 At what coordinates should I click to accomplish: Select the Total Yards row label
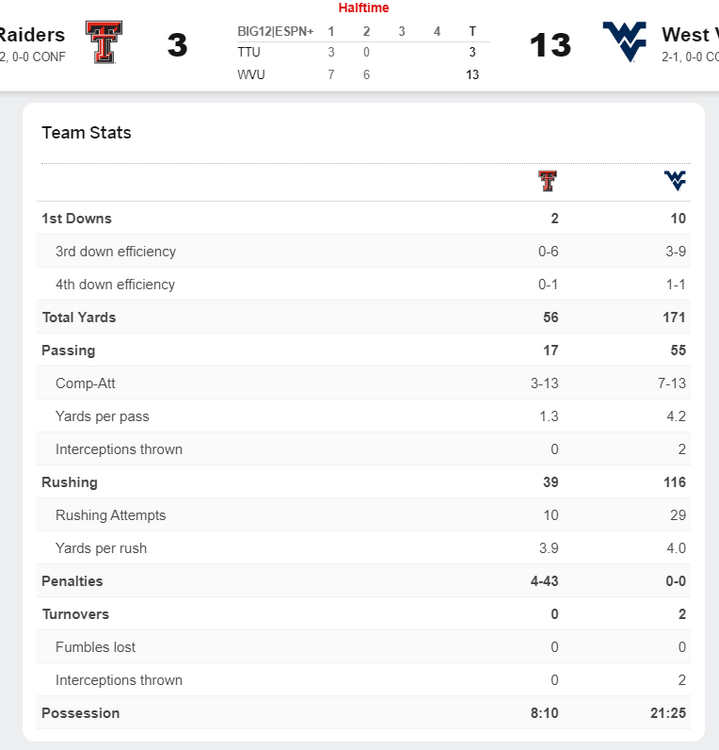[78, 317]
